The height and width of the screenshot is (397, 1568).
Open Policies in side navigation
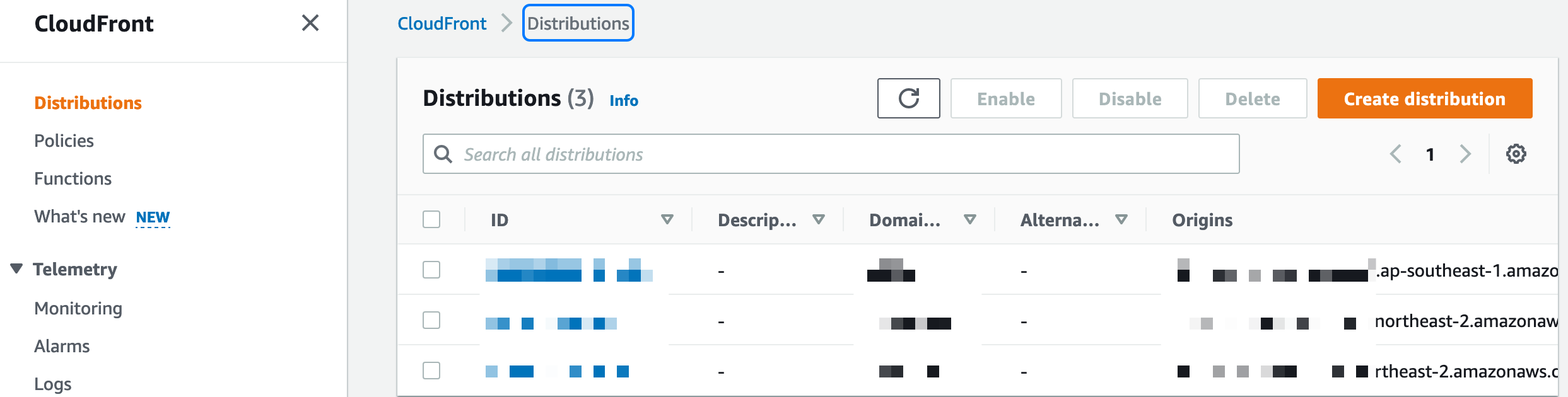pyautogui.click(x=64, y=141)
